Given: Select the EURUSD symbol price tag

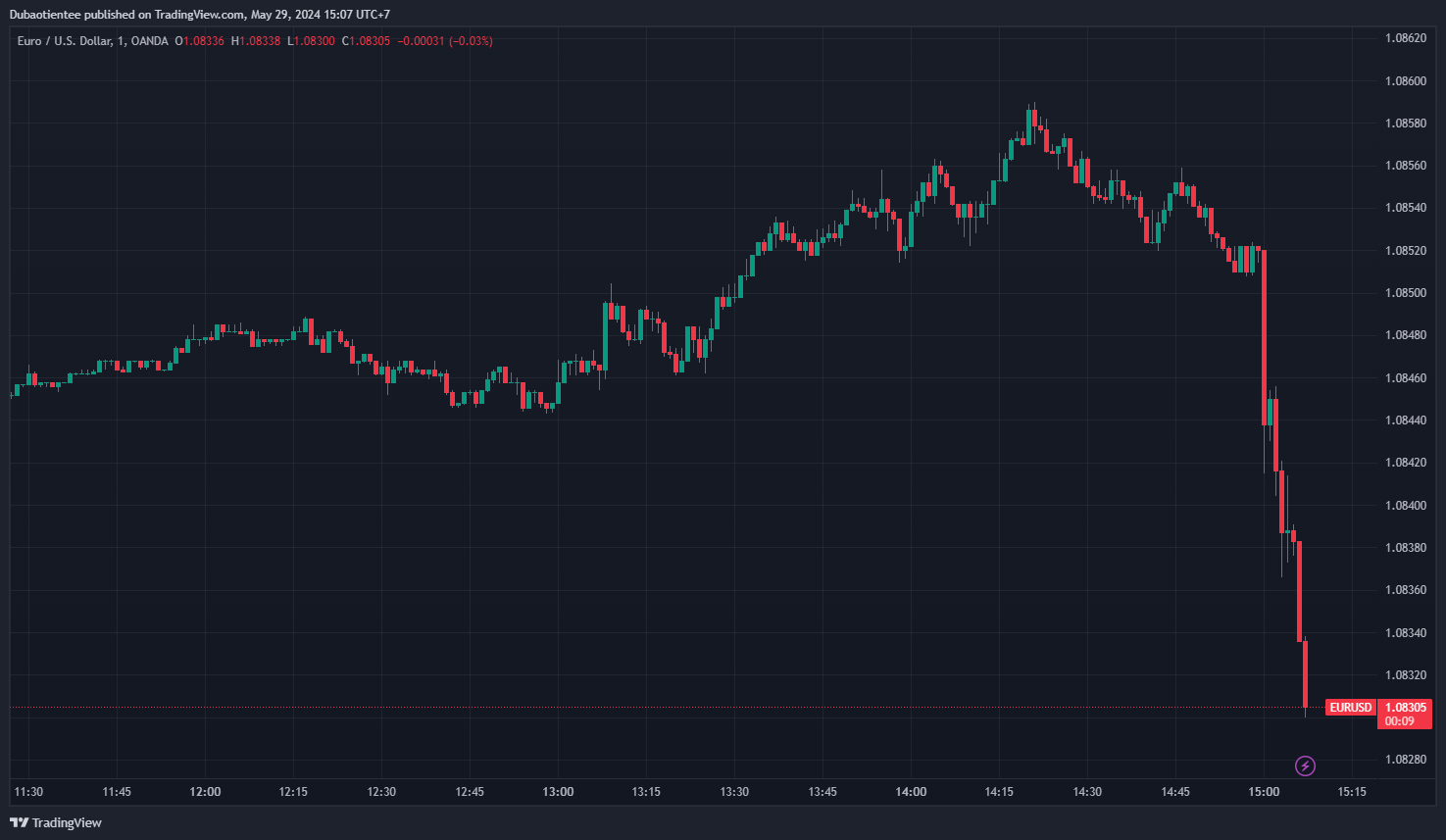Looking at the screenshot, I should (x=1350, y=708).
